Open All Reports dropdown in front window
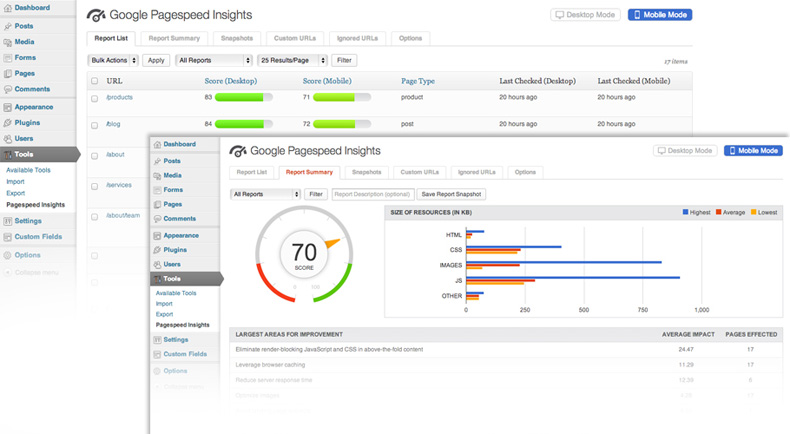The height and width of the screenshot is (434, 790). click(x=265, y=194)
